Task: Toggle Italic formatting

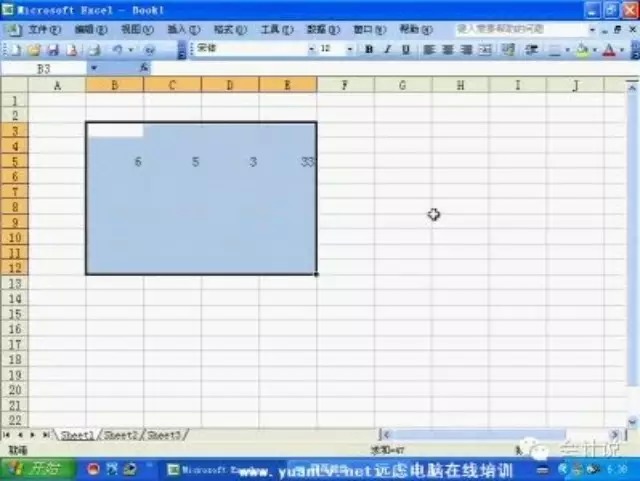Action: 387,49
